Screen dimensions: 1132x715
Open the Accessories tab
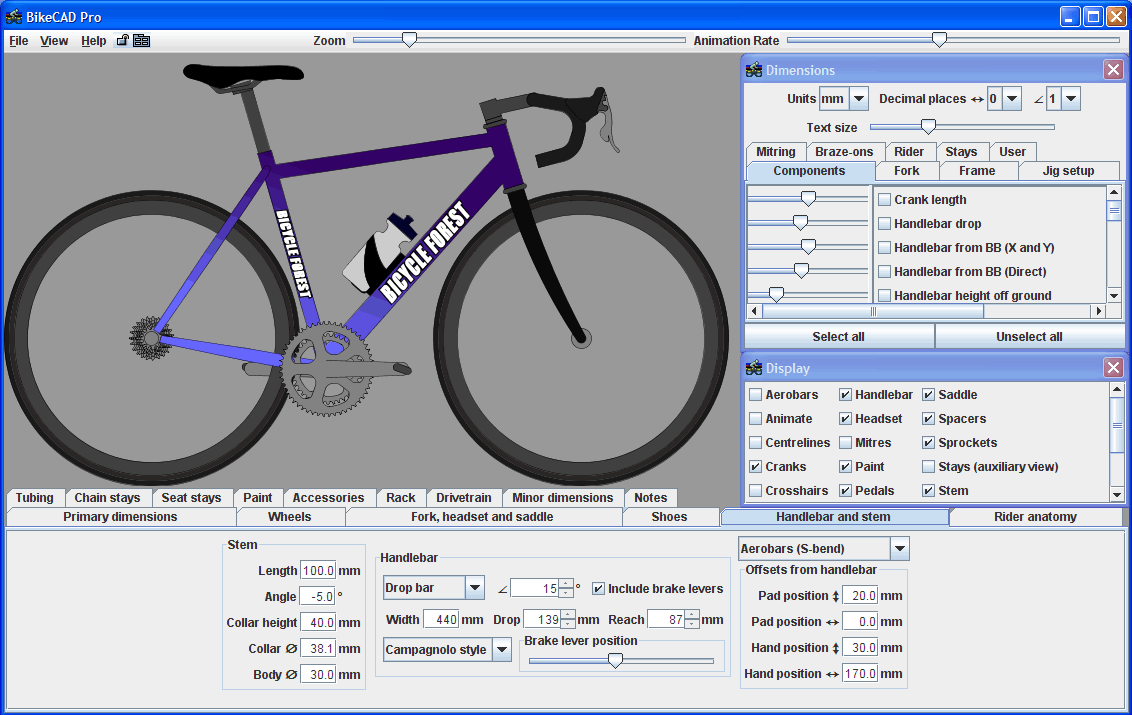(328, 498)
